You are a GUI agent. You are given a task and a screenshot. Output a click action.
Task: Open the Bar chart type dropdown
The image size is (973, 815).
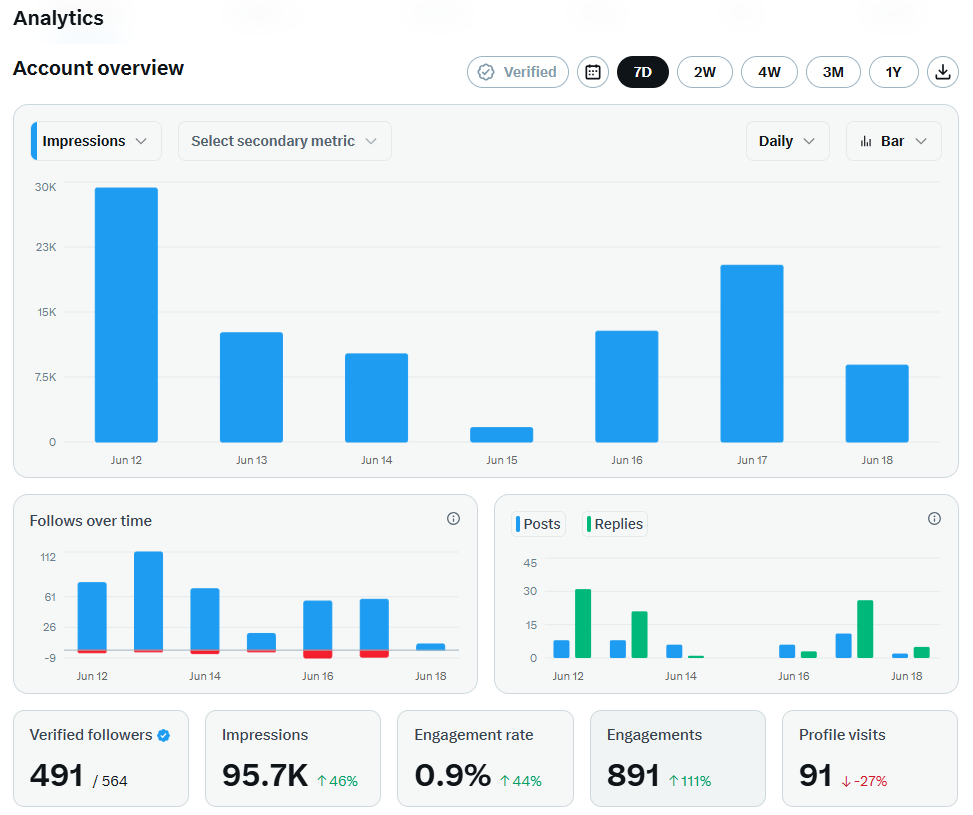(x=894, y=141)
